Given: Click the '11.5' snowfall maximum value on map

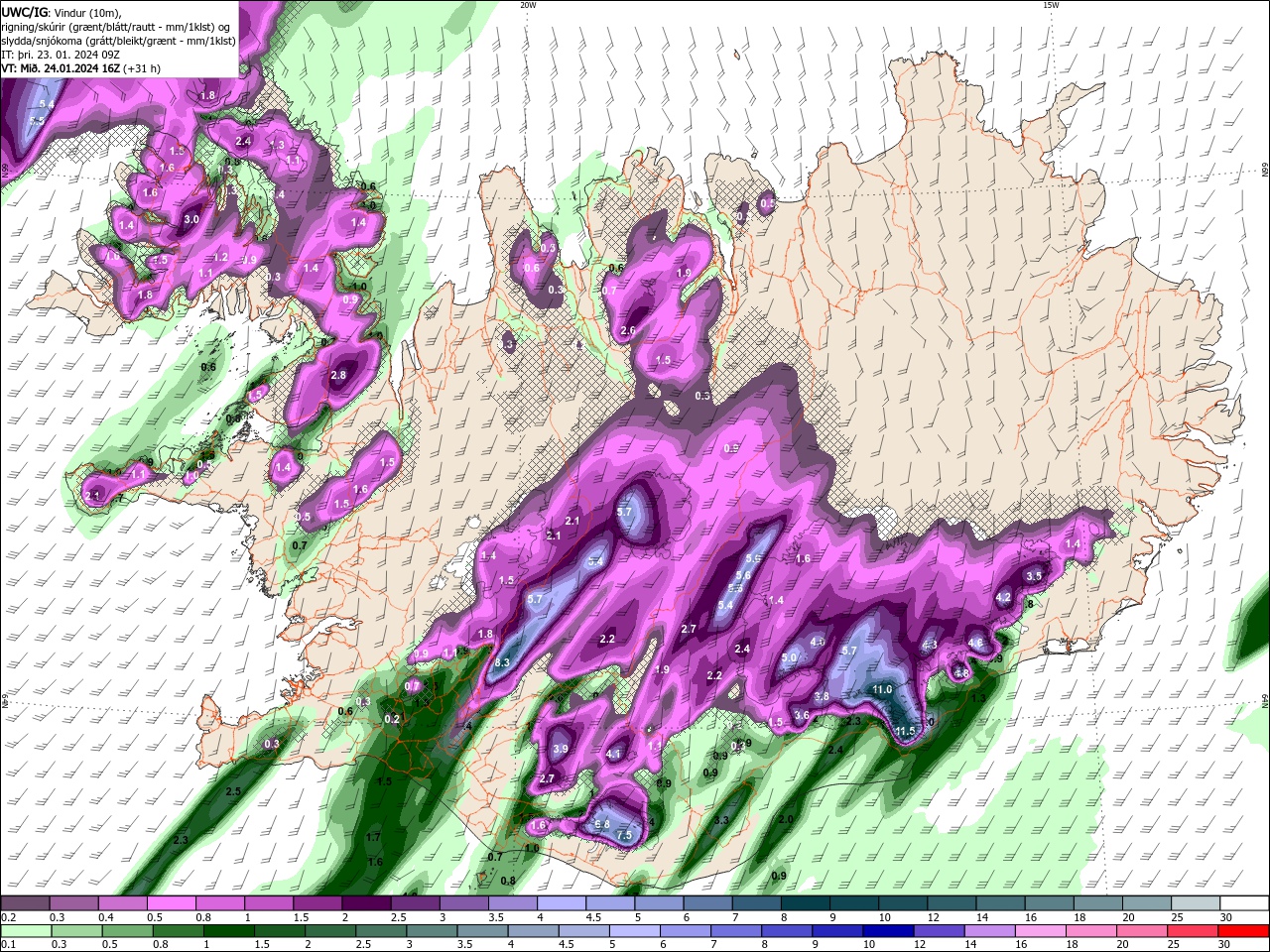Looking at the screenshot, I should pos(905,731).
